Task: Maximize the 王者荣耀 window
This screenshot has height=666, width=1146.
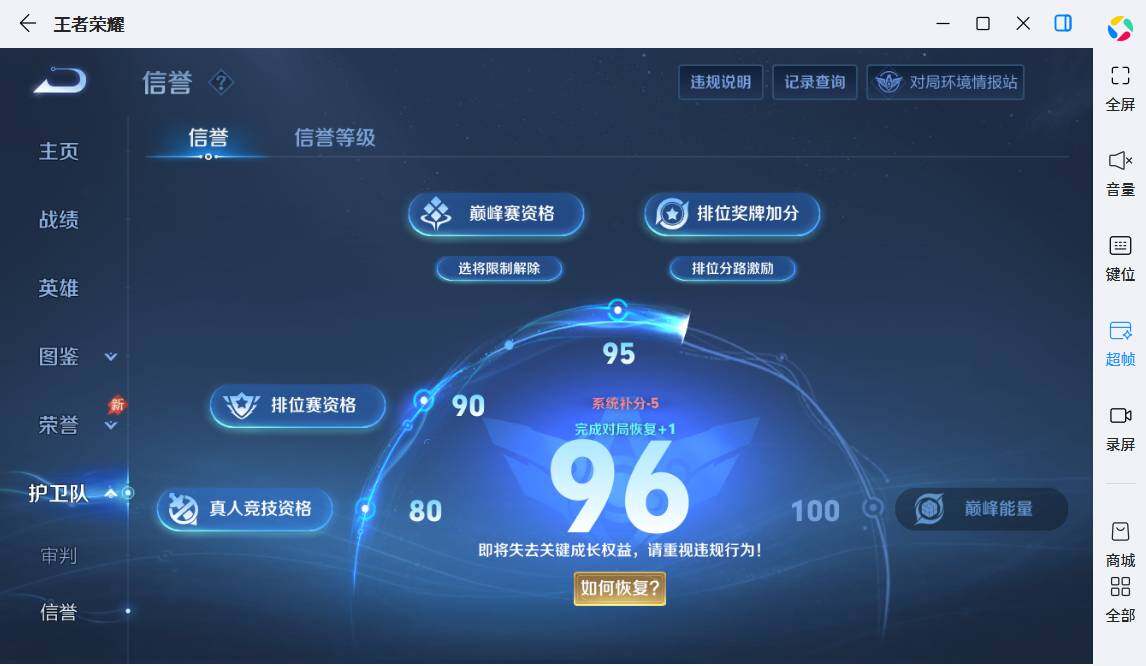Action: [x=983, y=23]
